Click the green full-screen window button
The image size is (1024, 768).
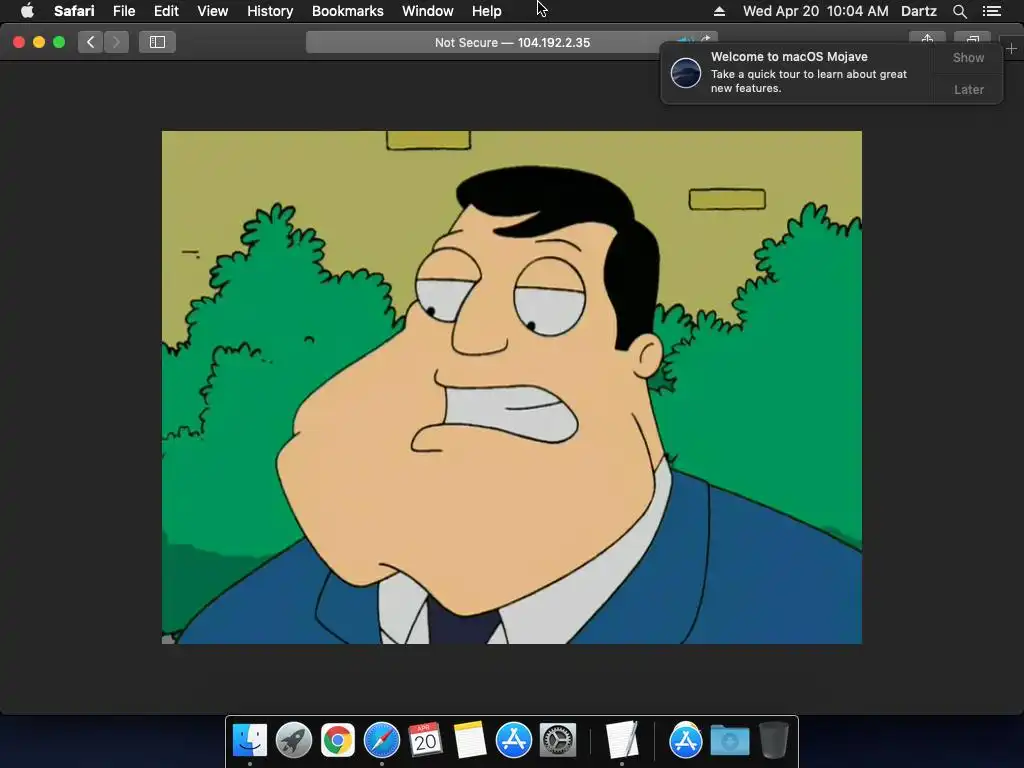tap(59, 42)
